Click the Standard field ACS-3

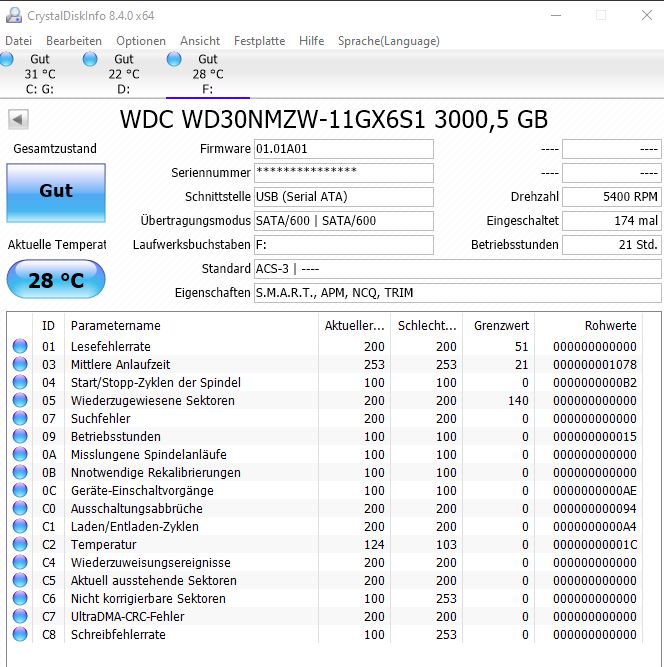(458, 269)
